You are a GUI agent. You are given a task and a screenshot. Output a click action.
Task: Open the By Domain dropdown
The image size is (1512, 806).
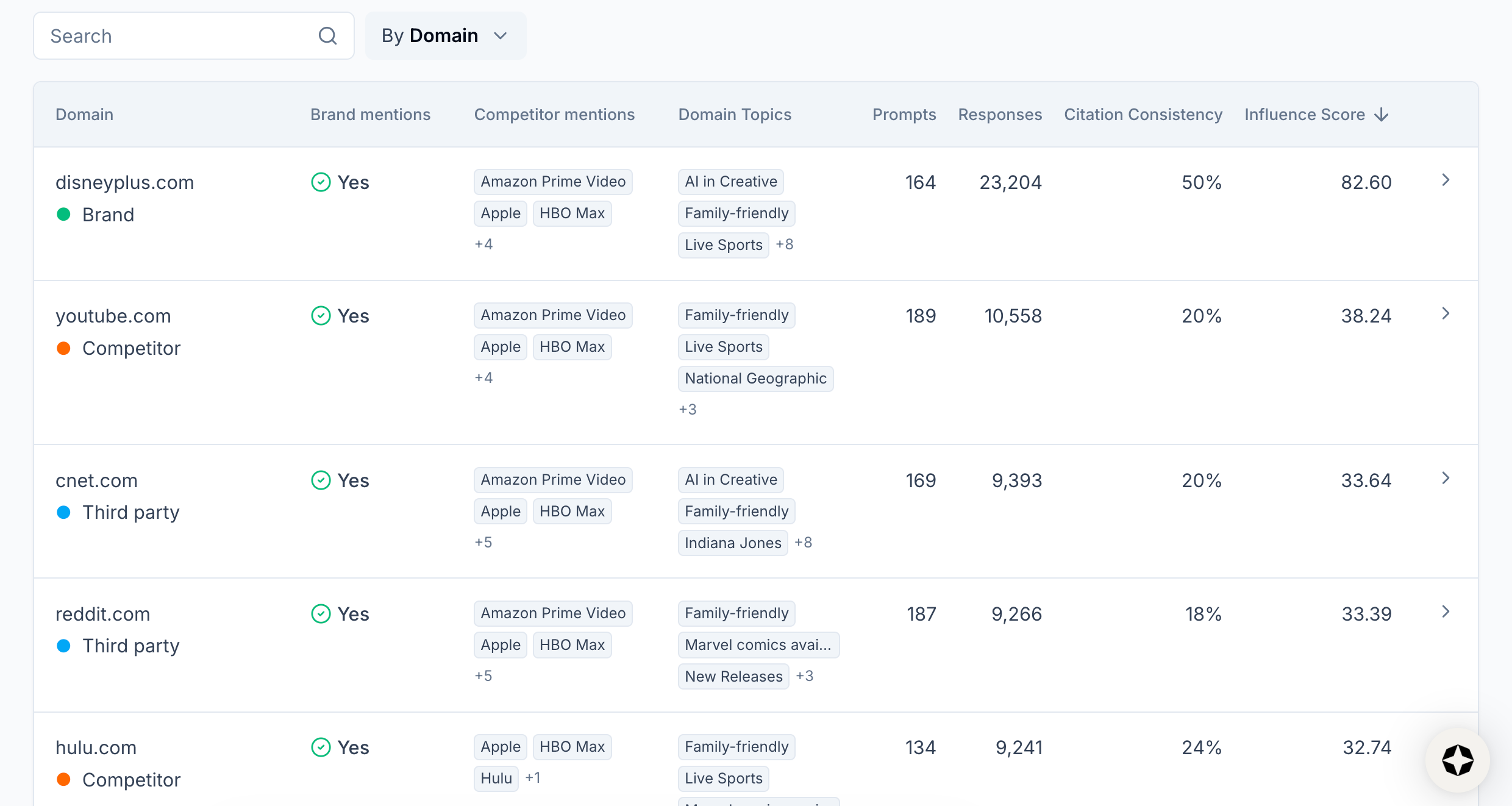pos(446,36)
